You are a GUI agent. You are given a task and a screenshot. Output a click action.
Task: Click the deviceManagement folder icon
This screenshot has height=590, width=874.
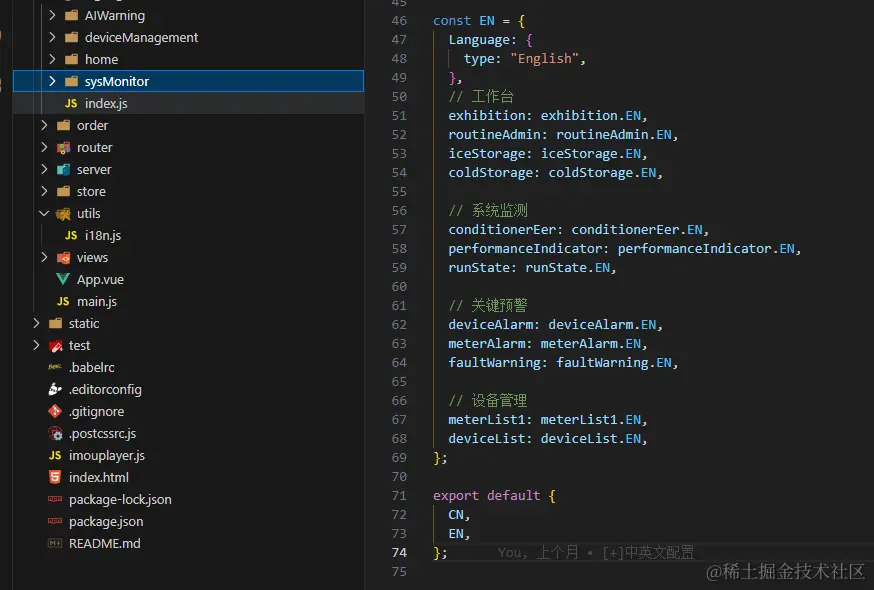[x=71, y=37]
